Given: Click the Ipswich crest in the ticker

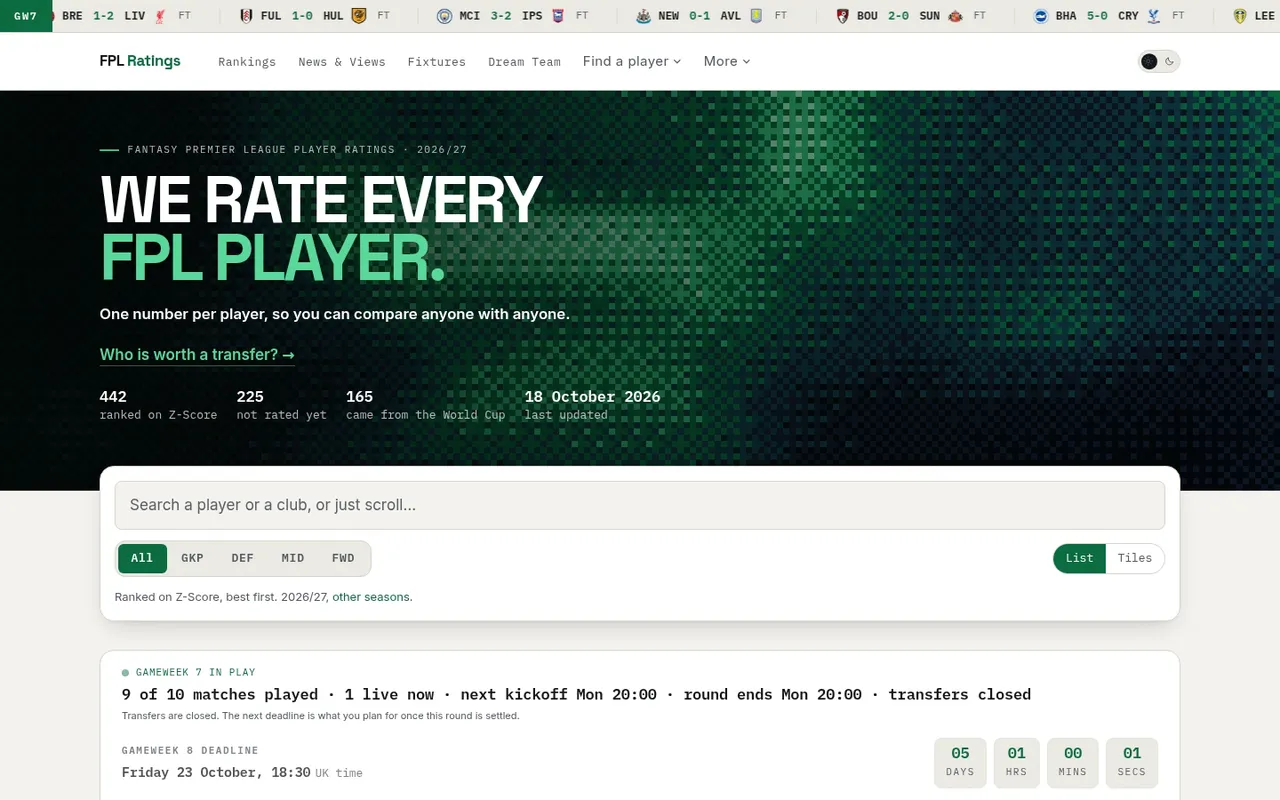Looking at the screenshot, I should [558, 16].
